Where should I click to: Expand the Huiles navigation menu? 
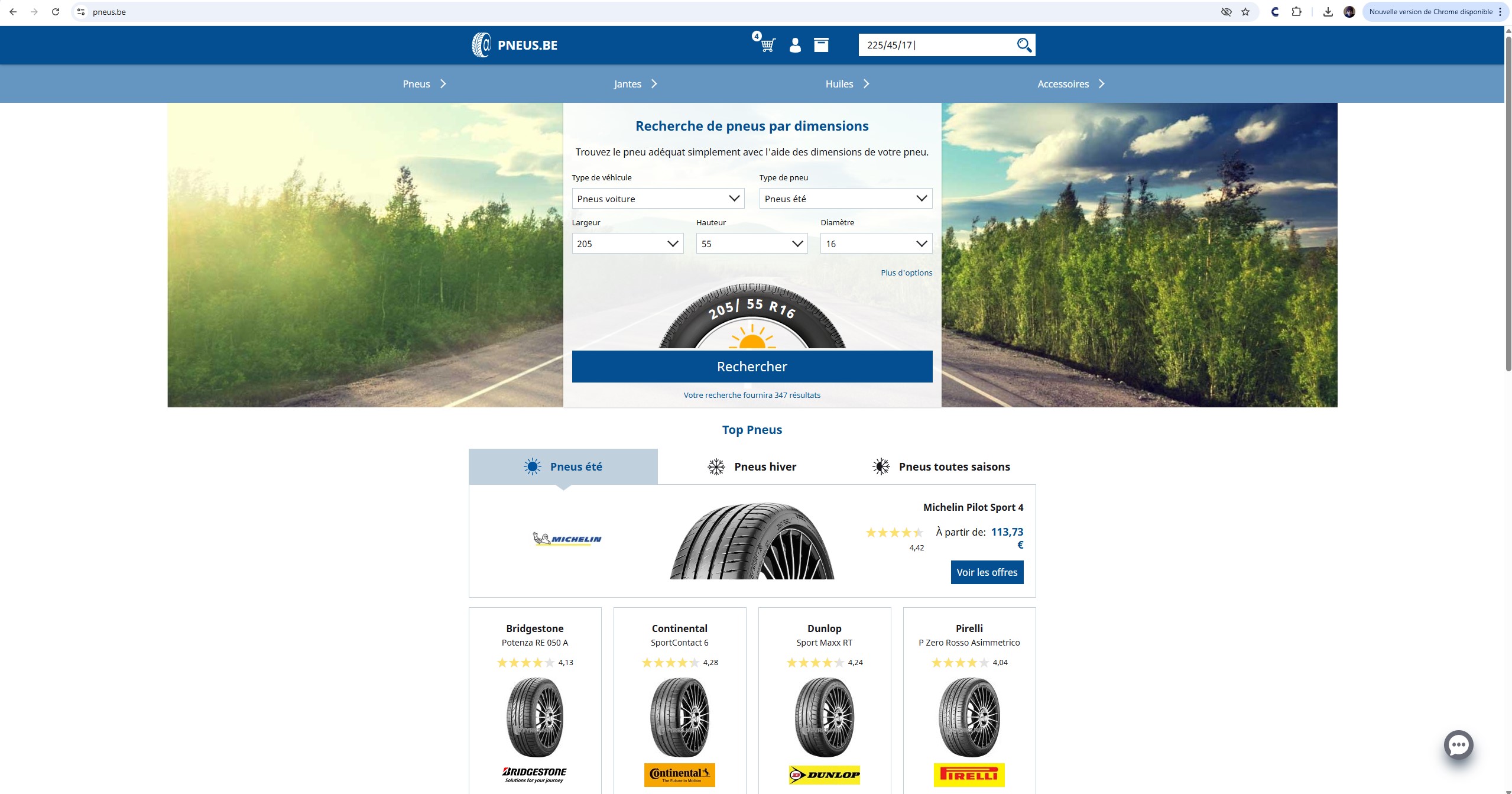847,84
